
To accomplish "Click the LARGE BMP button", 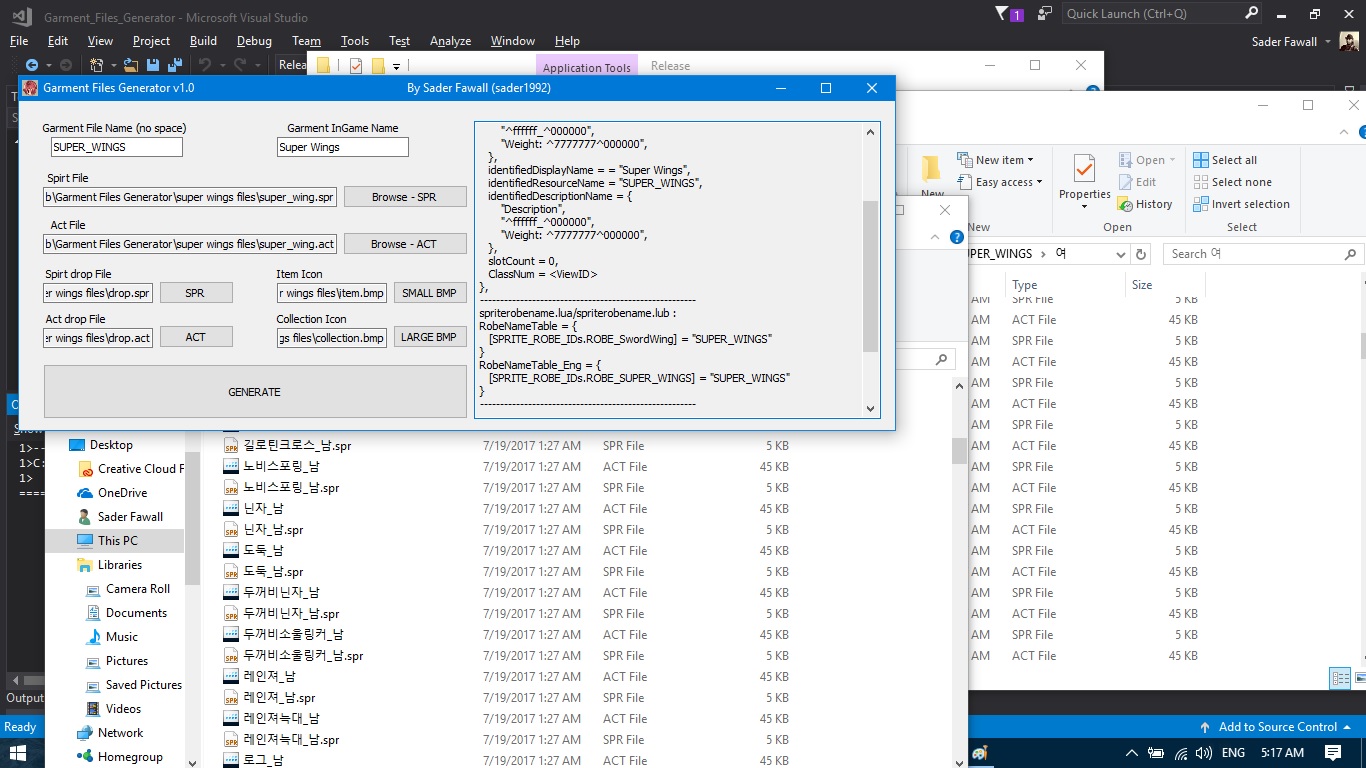I will coord(430,337).
